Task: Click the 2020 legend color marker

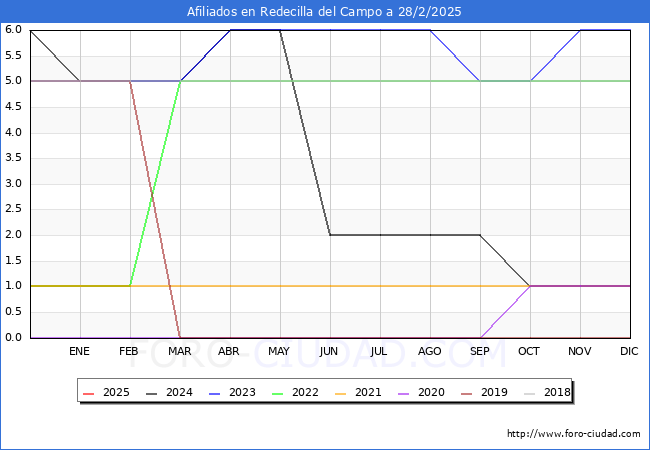Action: click(404, 393)
